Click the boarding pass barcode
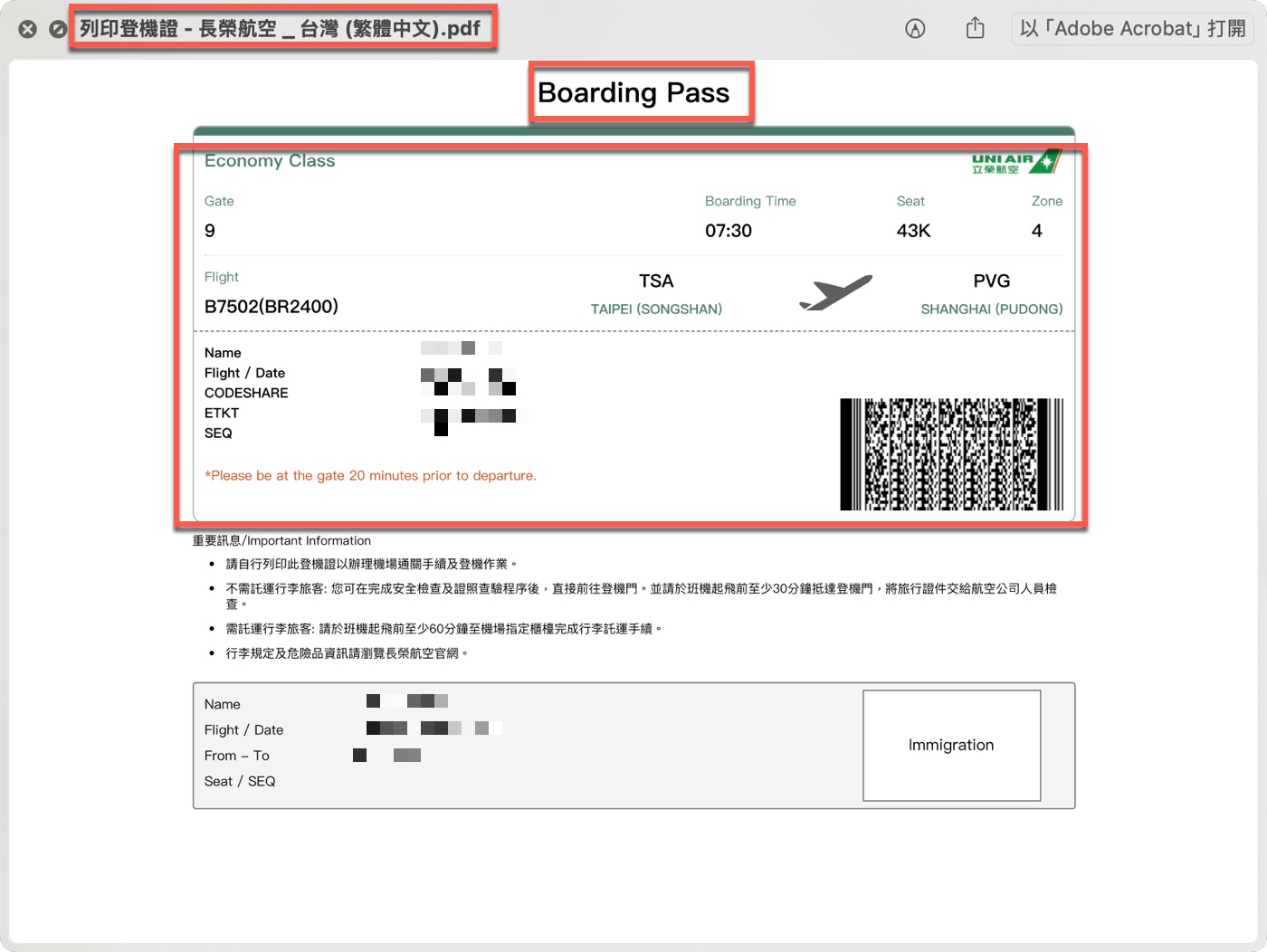 [951, 454]
